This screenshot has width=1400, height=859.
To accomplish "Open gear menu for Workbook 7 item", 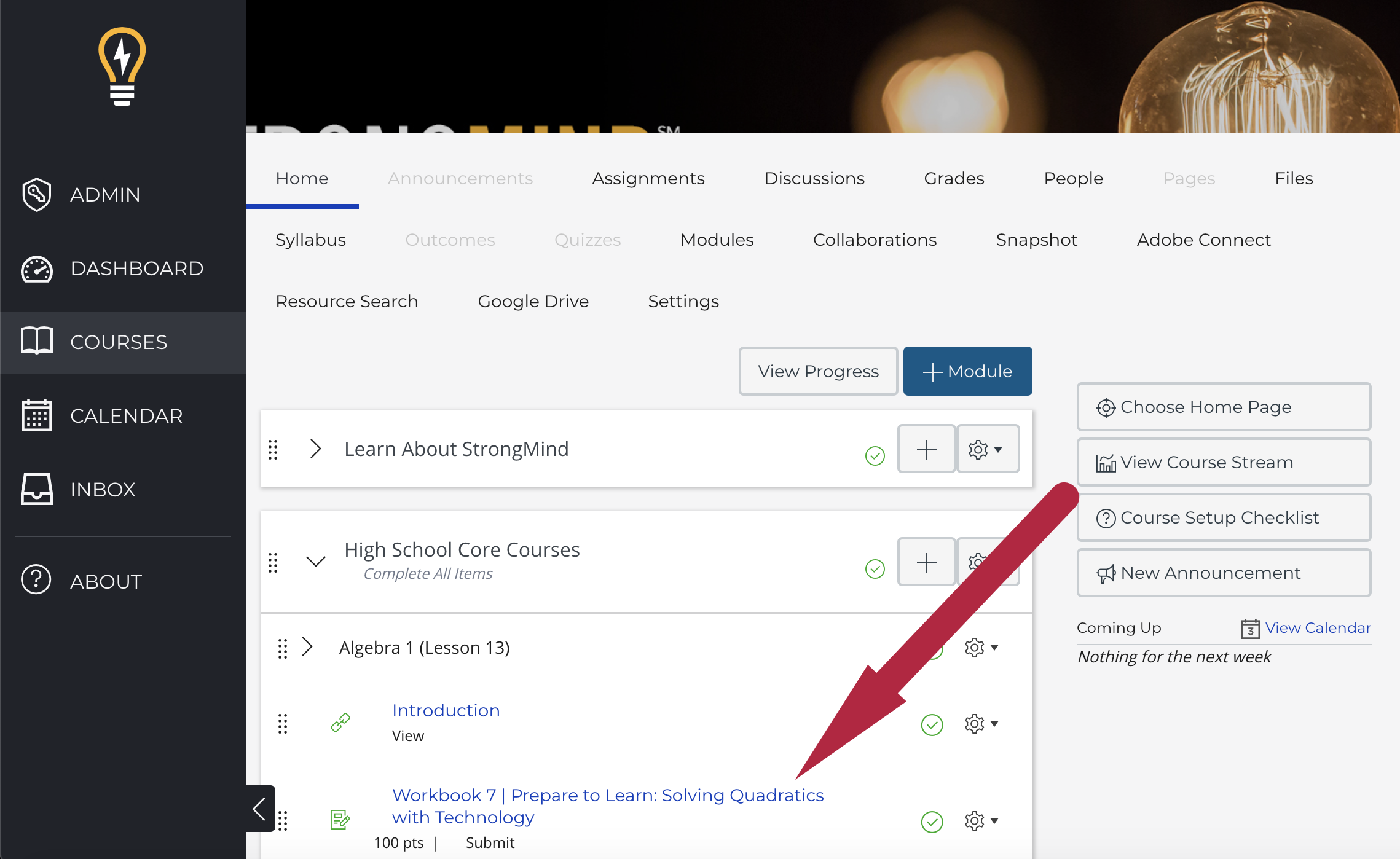I will tap(981, 821).
